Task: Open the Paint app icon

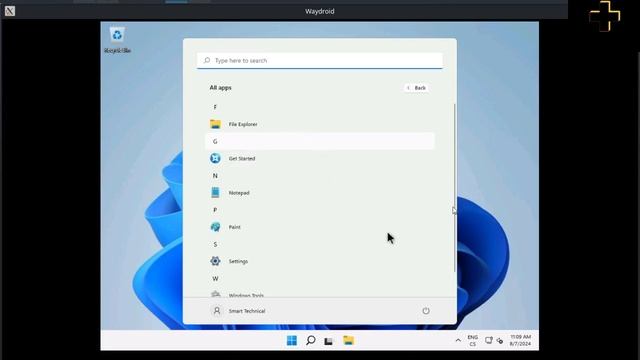Action: [215, 227]
